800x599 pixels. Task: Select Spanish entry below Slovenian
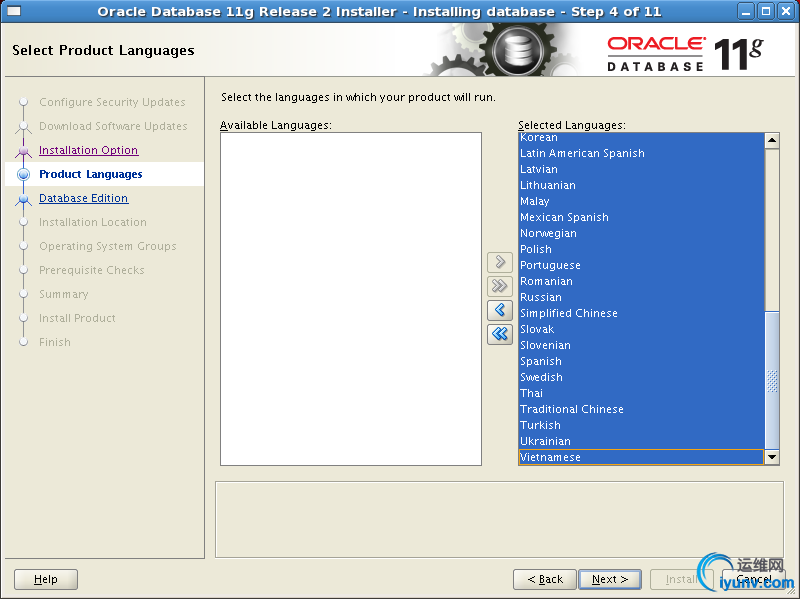(641, 361)
